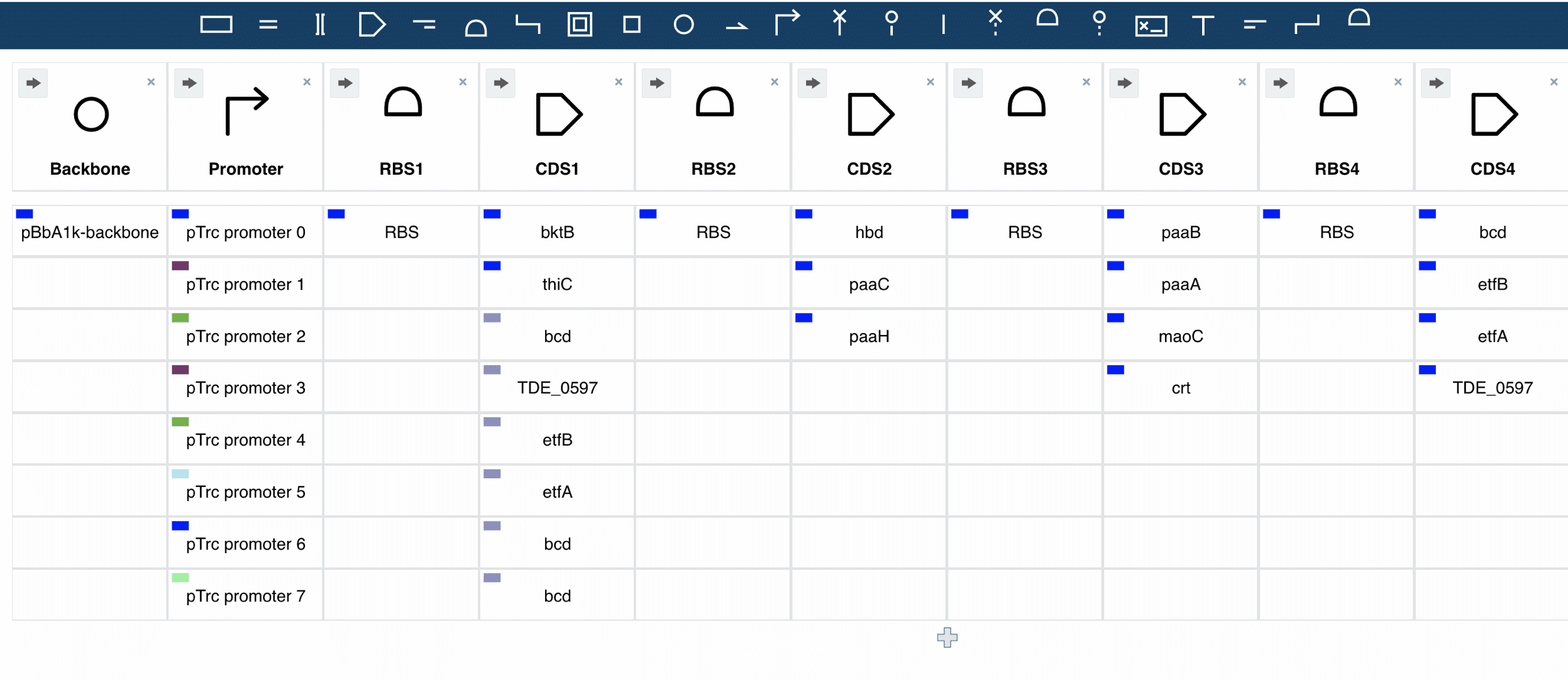
Task: Select the plain square glyph in toolbar
Action: coord(631,25)
